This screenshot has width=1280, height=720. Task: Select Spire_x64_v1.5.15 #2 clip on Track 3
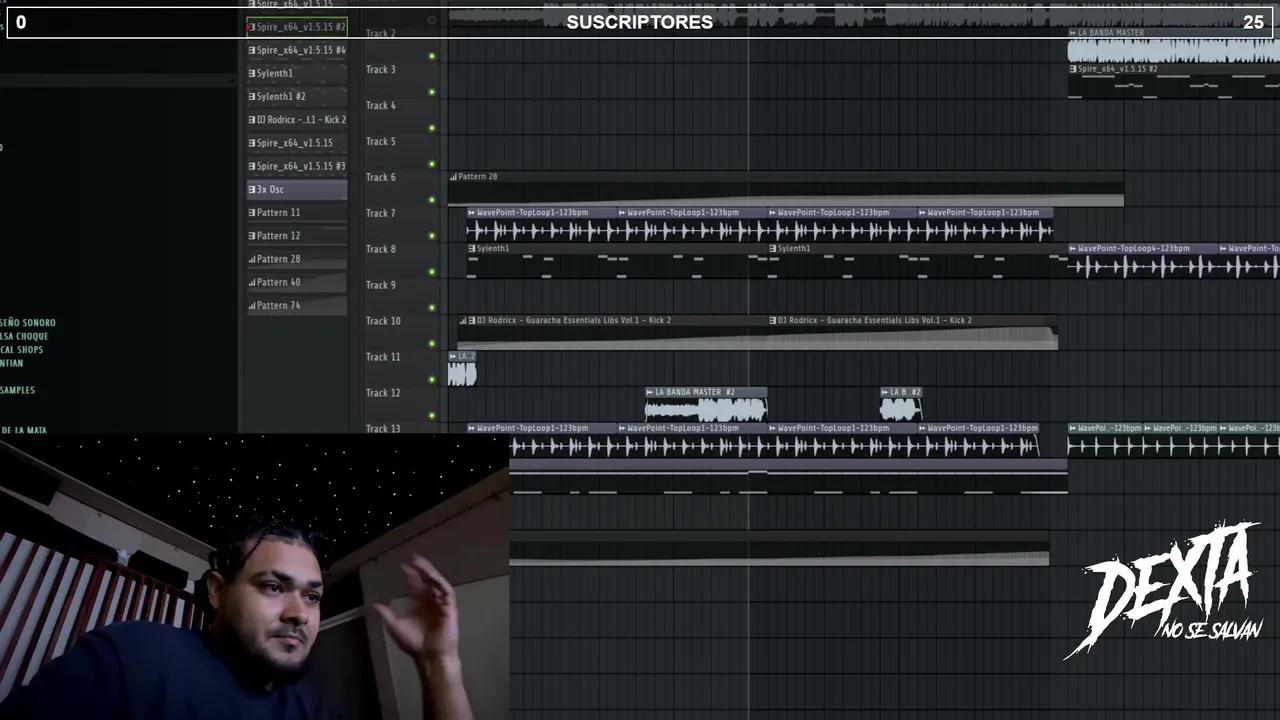1174,81
